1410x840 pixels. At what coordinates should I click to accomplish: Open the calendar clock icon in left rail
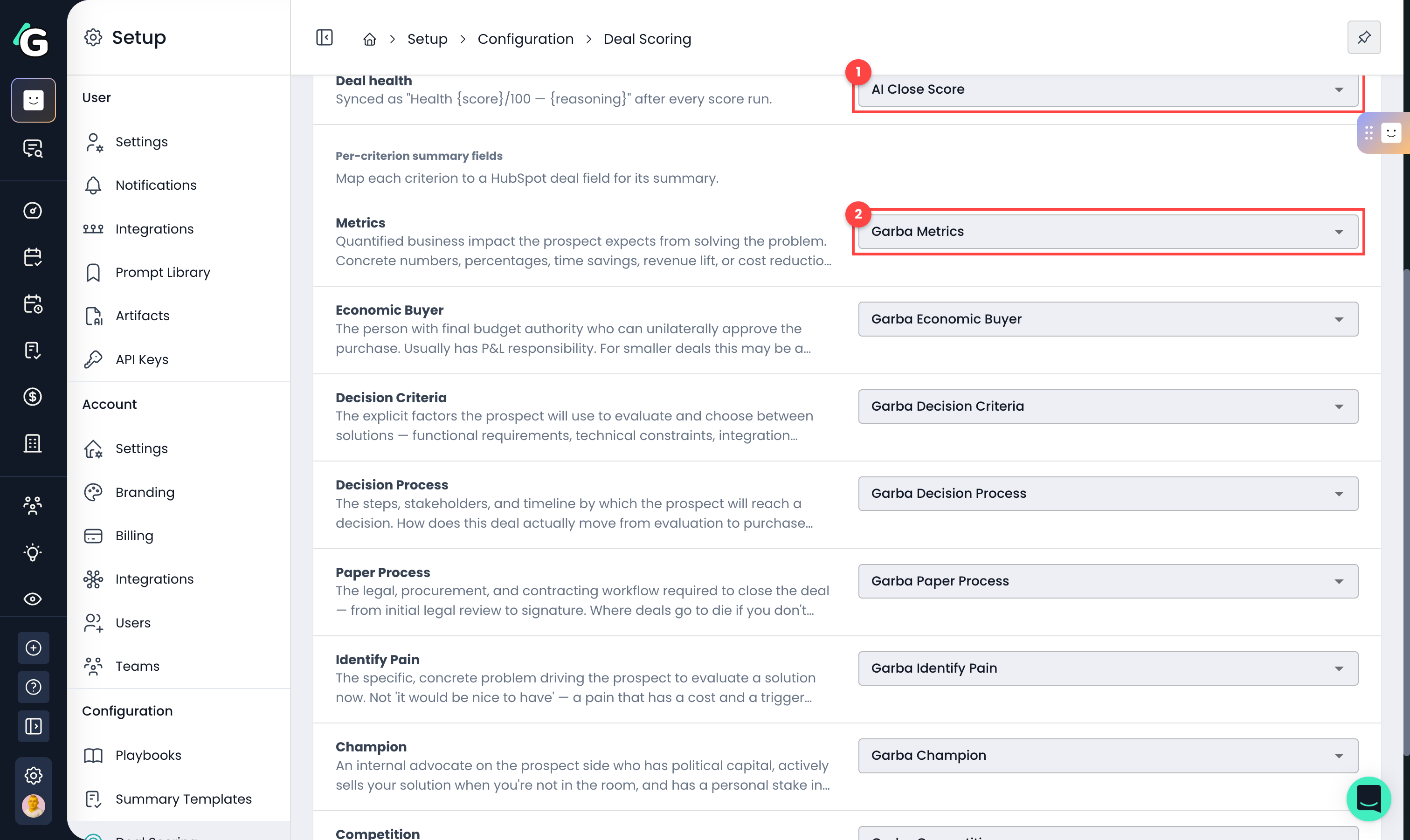33,304
